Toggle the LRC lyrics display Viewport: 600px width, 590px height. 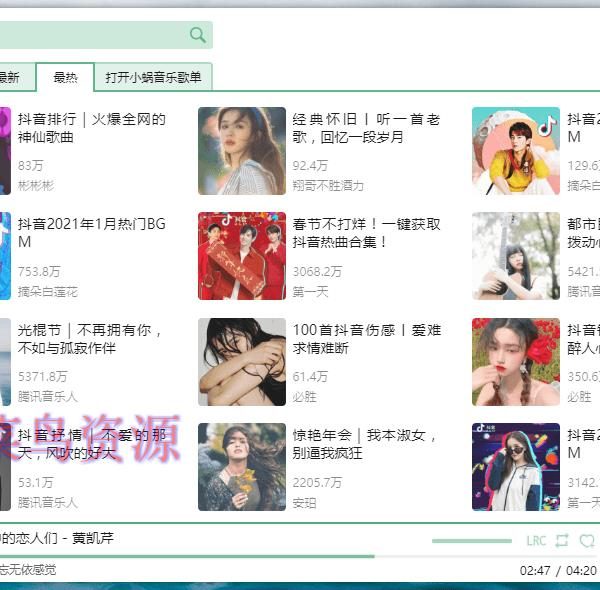click(537, 541)
